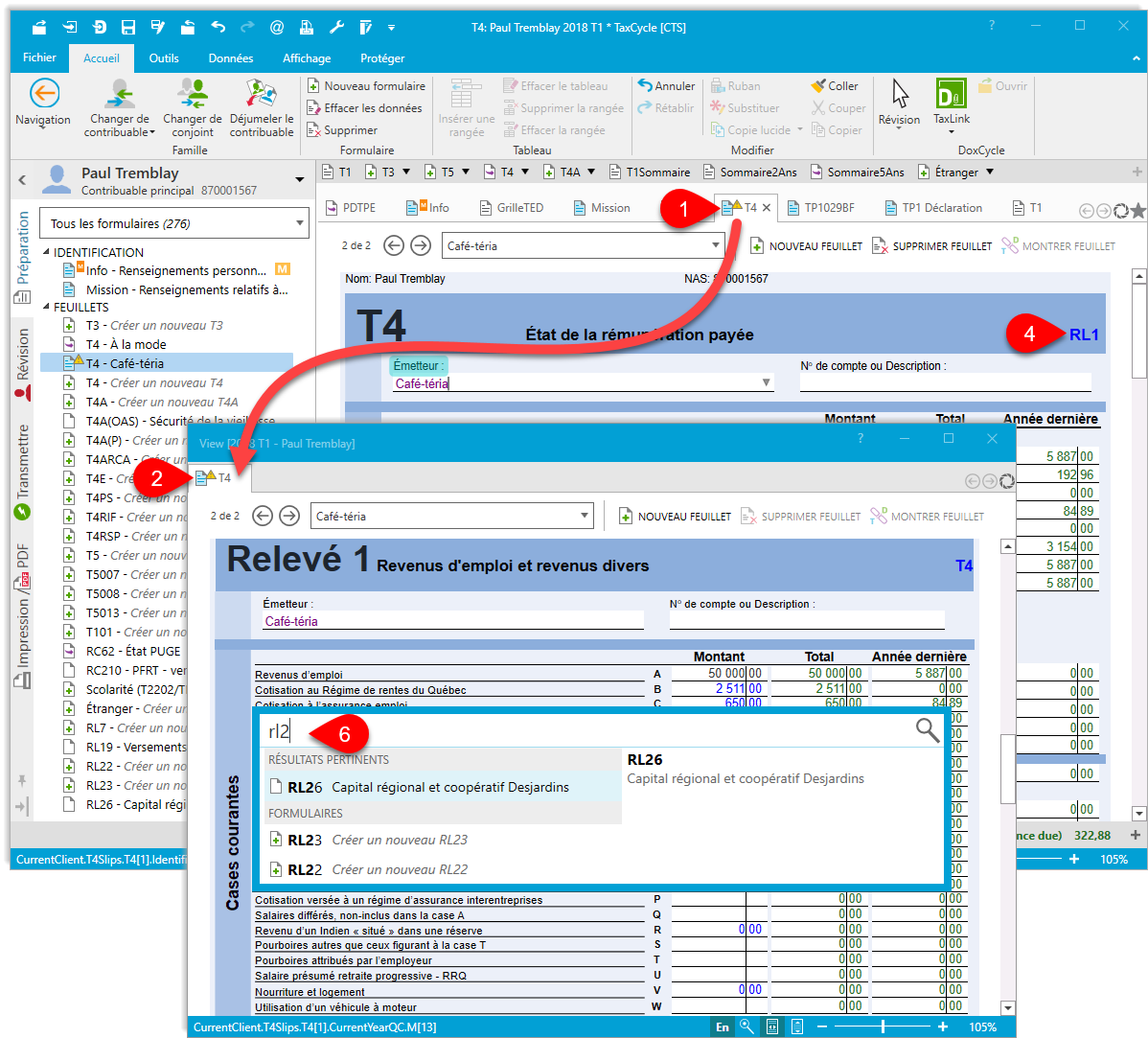Follow the T4 link on Relevé 1 form
1148x1038 pixels.
964,565
